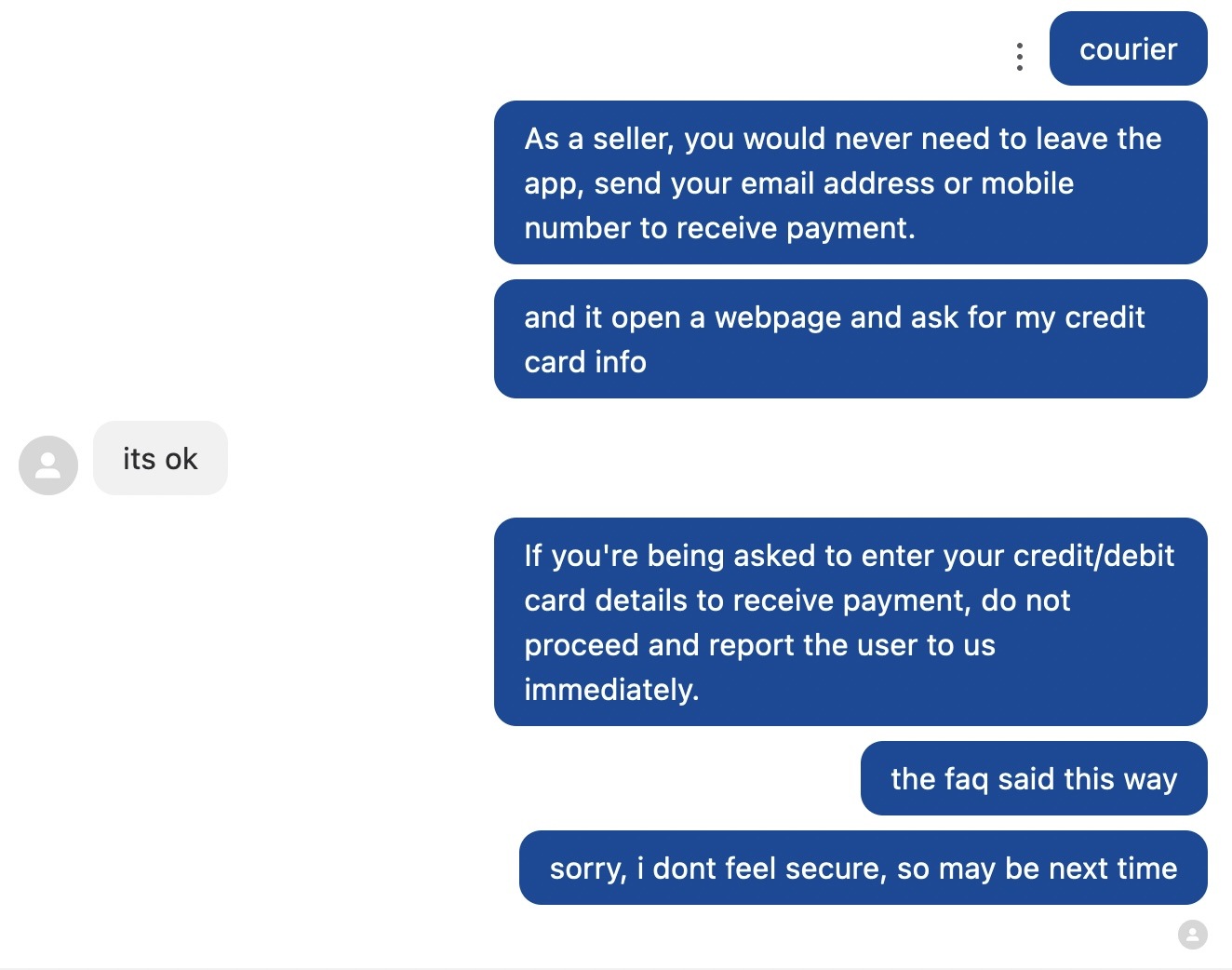Select the "courier" message bubble
Image resolution: width=1232 pixels, height=970 pixels.
tap(1128, 49)
